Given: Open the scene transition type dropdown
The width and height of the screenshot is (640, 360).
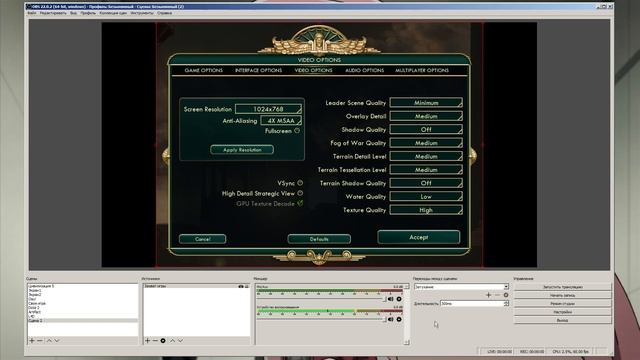Looking at the screenshot, I should [461, 287].
